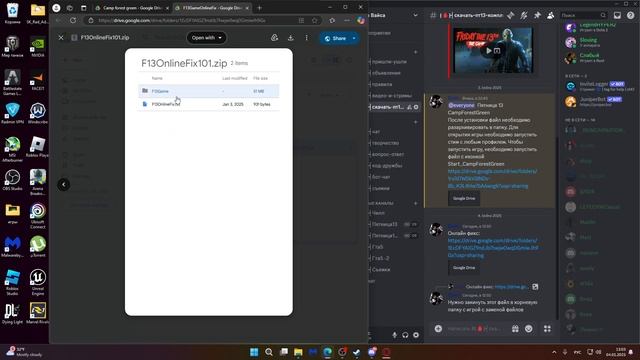Select the F13OnlineFix.txt file row
The width and height of the screenshot is (640, 360).
point(209,104)
